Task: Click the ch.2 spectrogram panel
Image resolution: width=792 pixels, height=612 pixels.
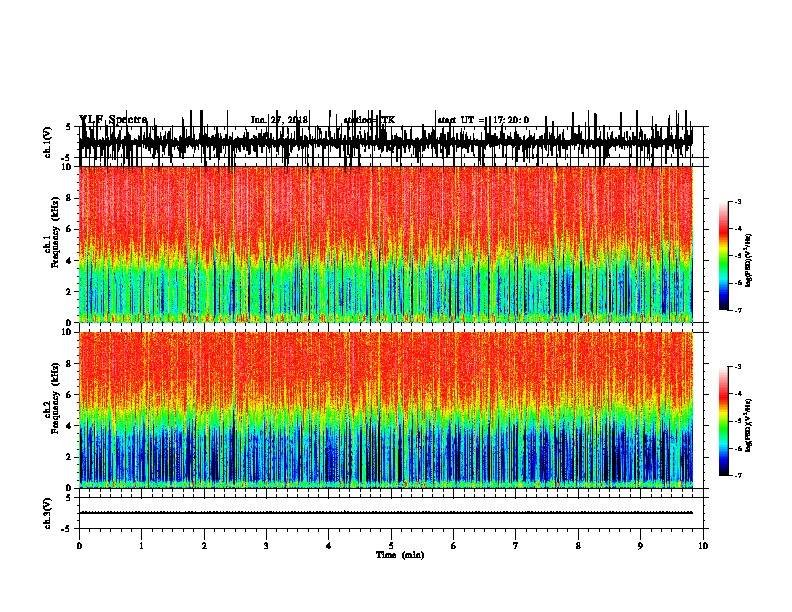Action: coord(385,410)
